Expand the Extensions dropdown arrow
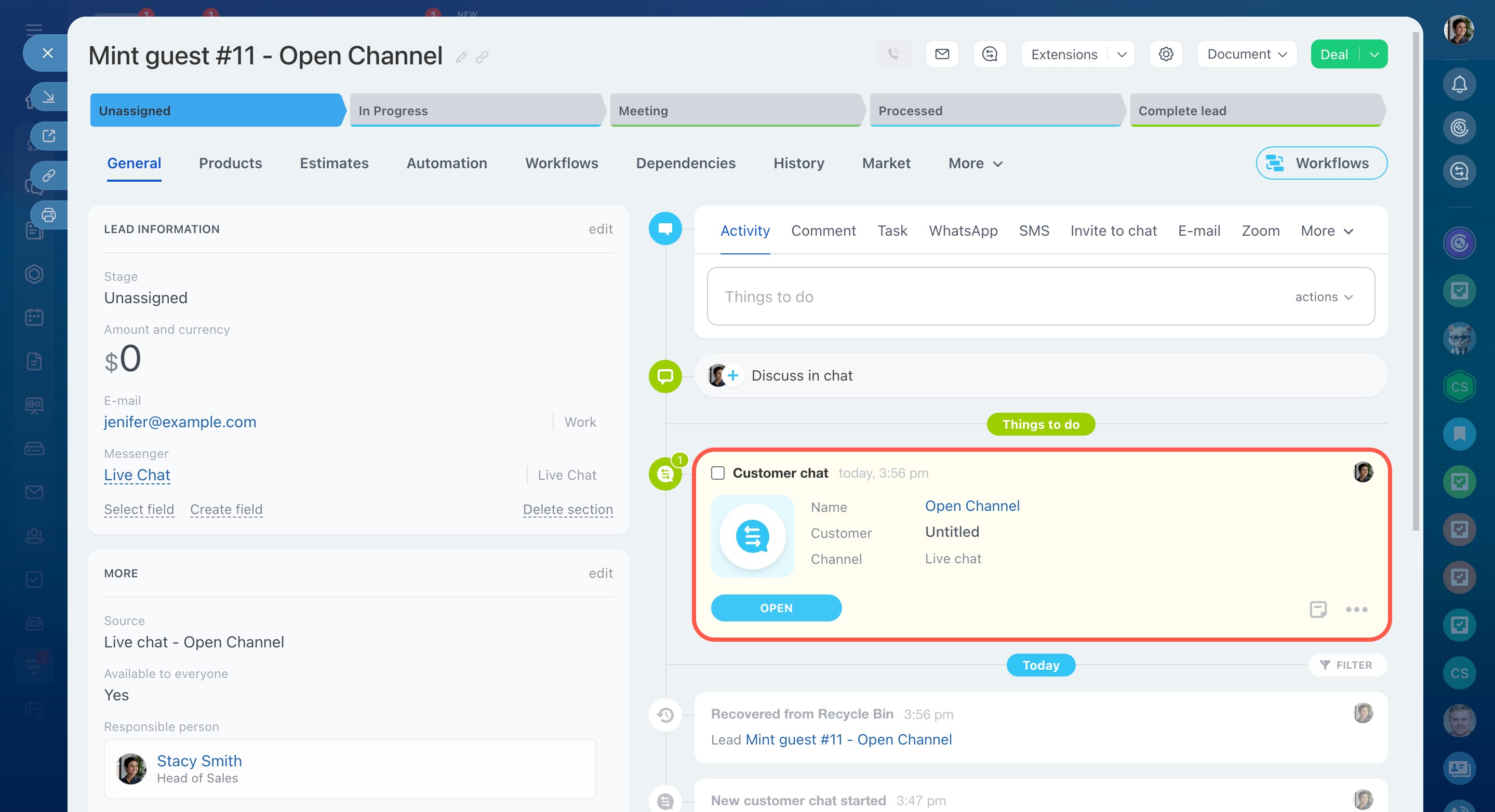 1121,54
